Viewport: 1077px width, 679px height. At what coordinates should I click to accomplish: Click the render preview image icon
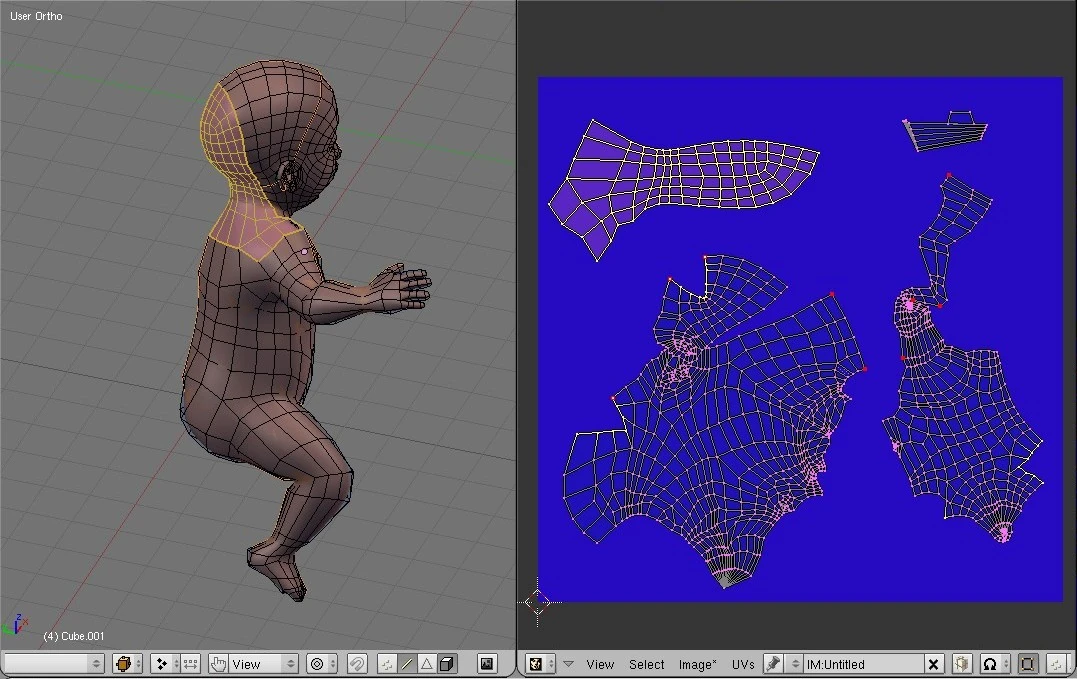pyautogui.click(x=487, y=664)
